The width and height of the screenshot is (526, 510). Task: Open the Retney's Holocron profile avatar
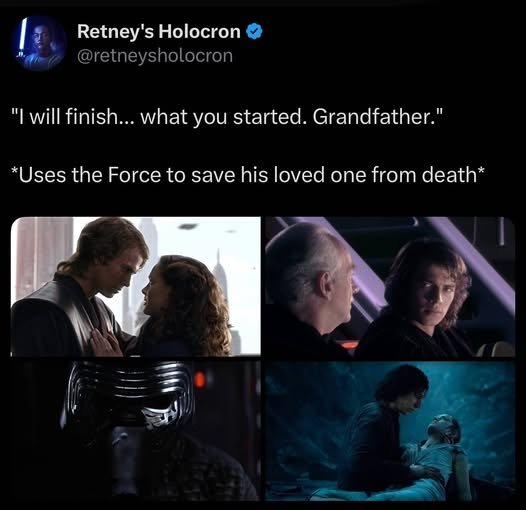point(38,43)
